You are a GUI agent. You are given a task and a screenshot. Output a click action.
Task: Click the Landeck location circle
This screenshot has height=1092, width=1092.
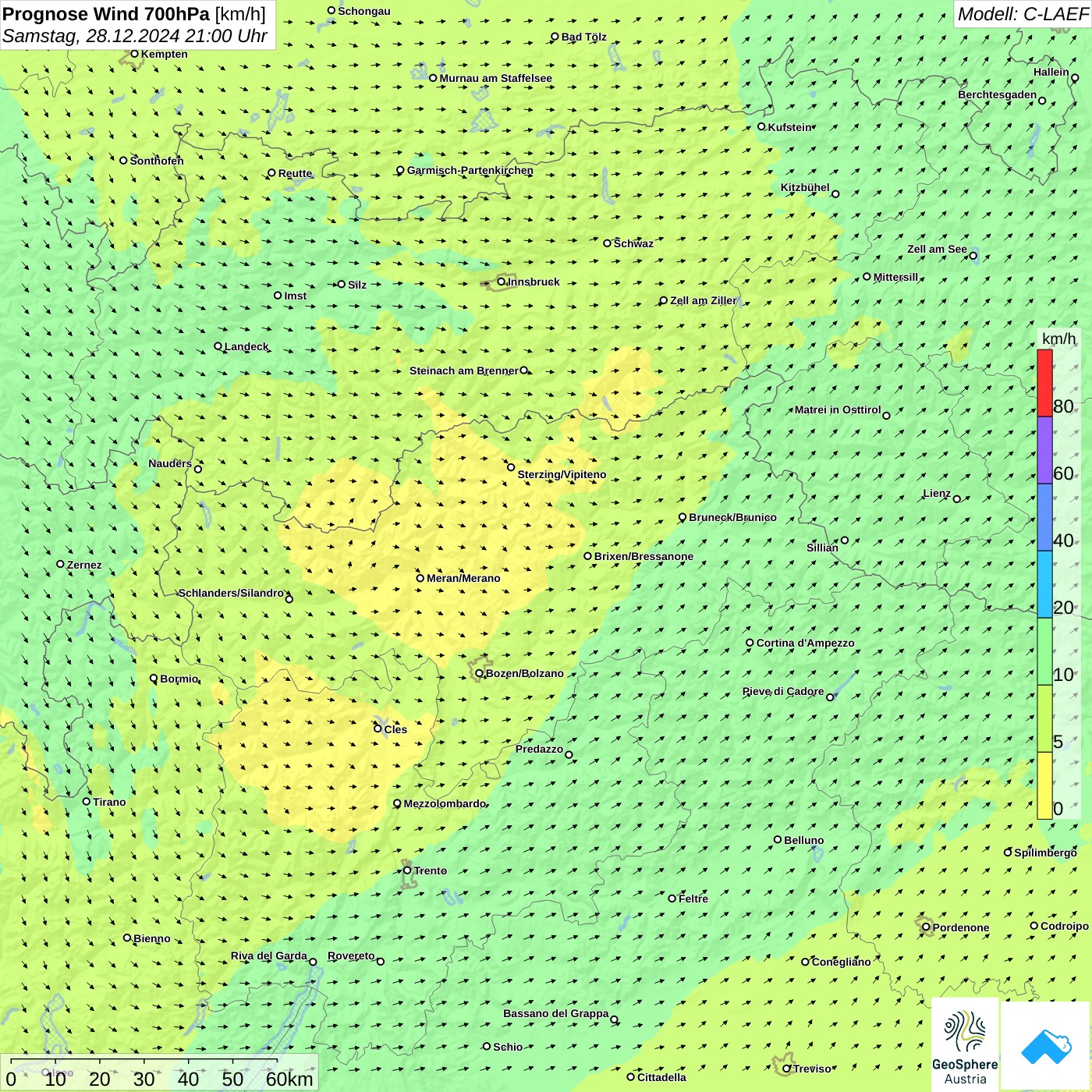pyautogui.click(x=218, y=346)
